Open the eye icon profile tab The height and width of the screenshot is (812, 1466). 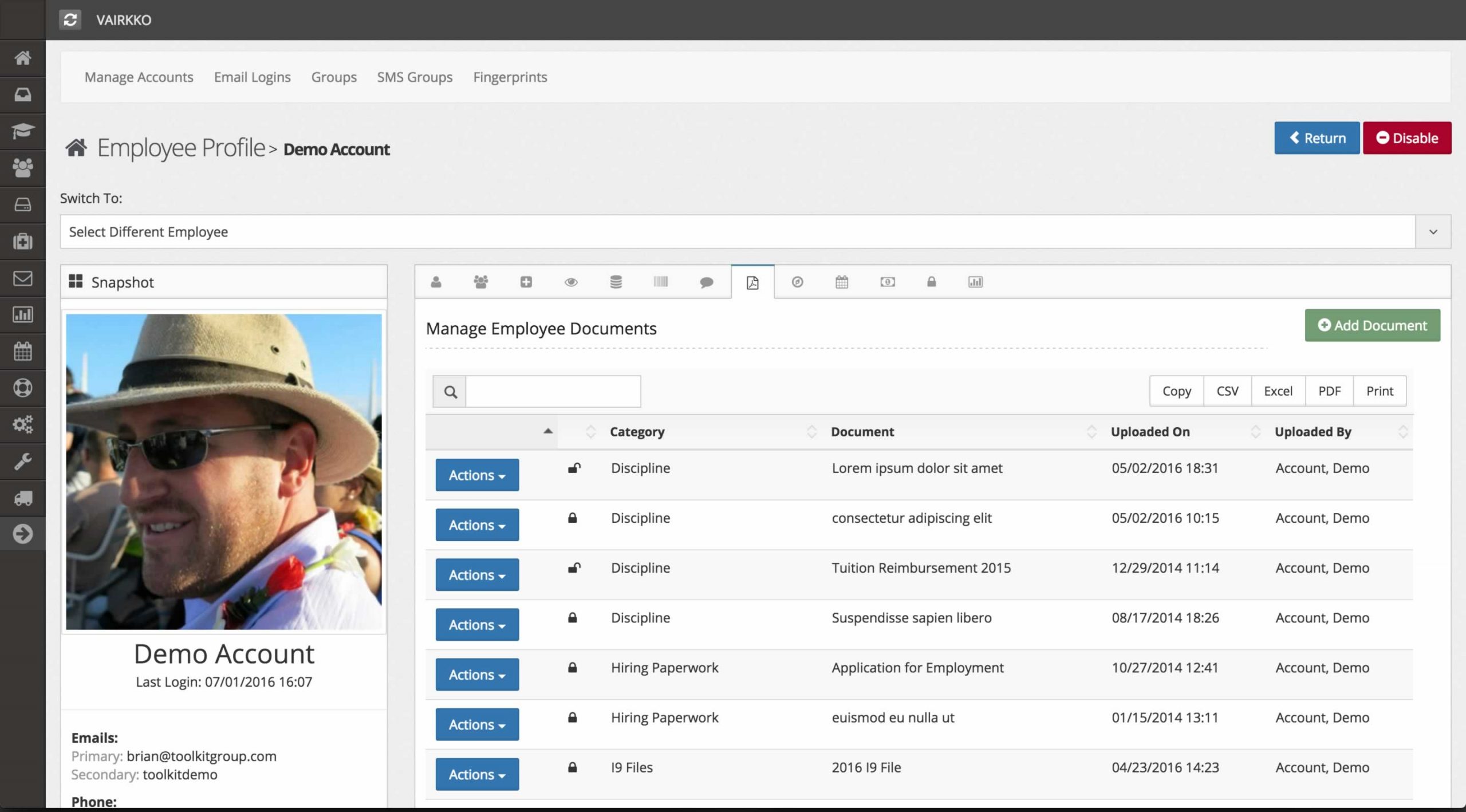(571, 282)
